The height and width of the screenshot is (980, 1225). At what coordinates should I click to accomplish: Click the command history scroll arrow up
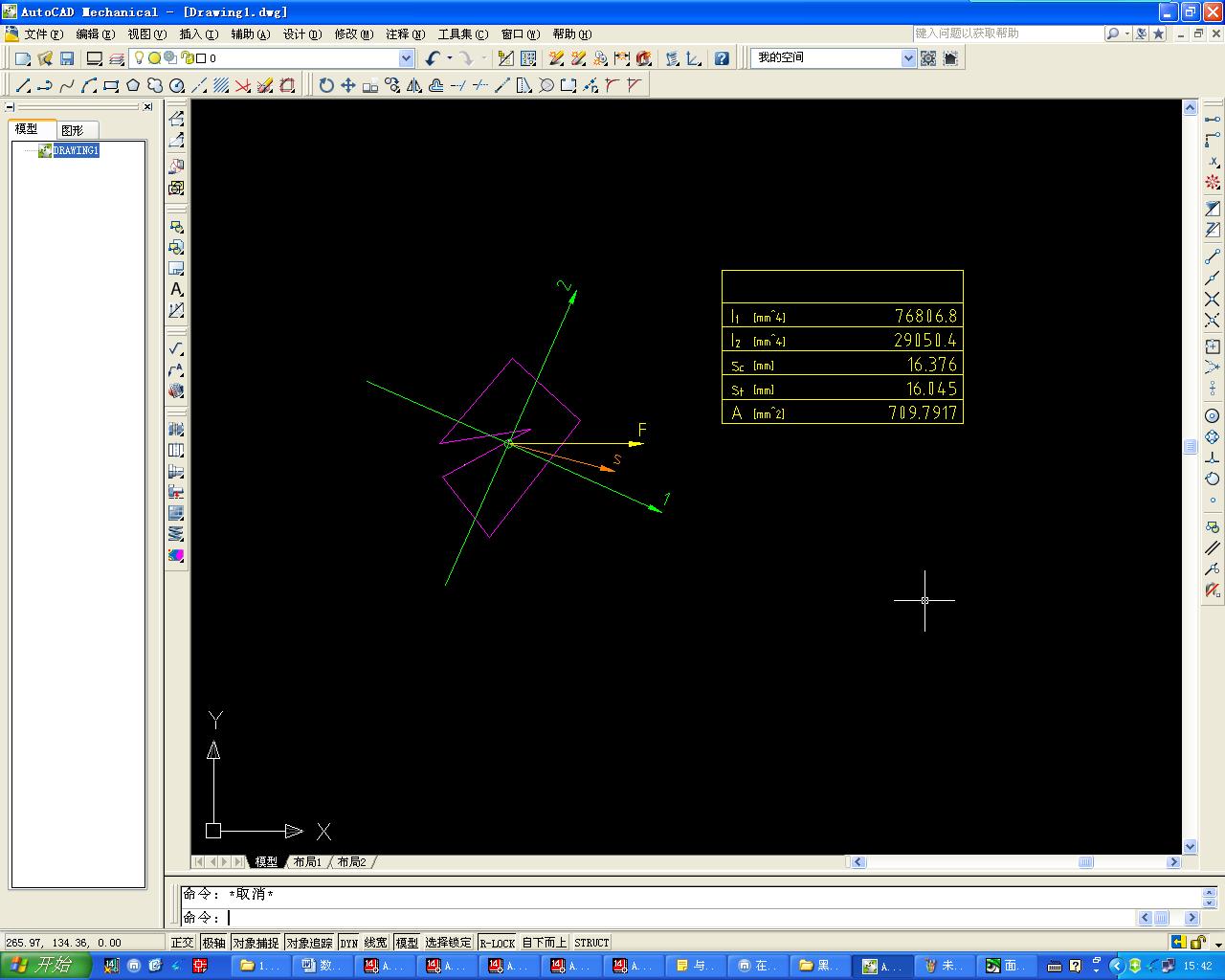(x=1211, y=892)
